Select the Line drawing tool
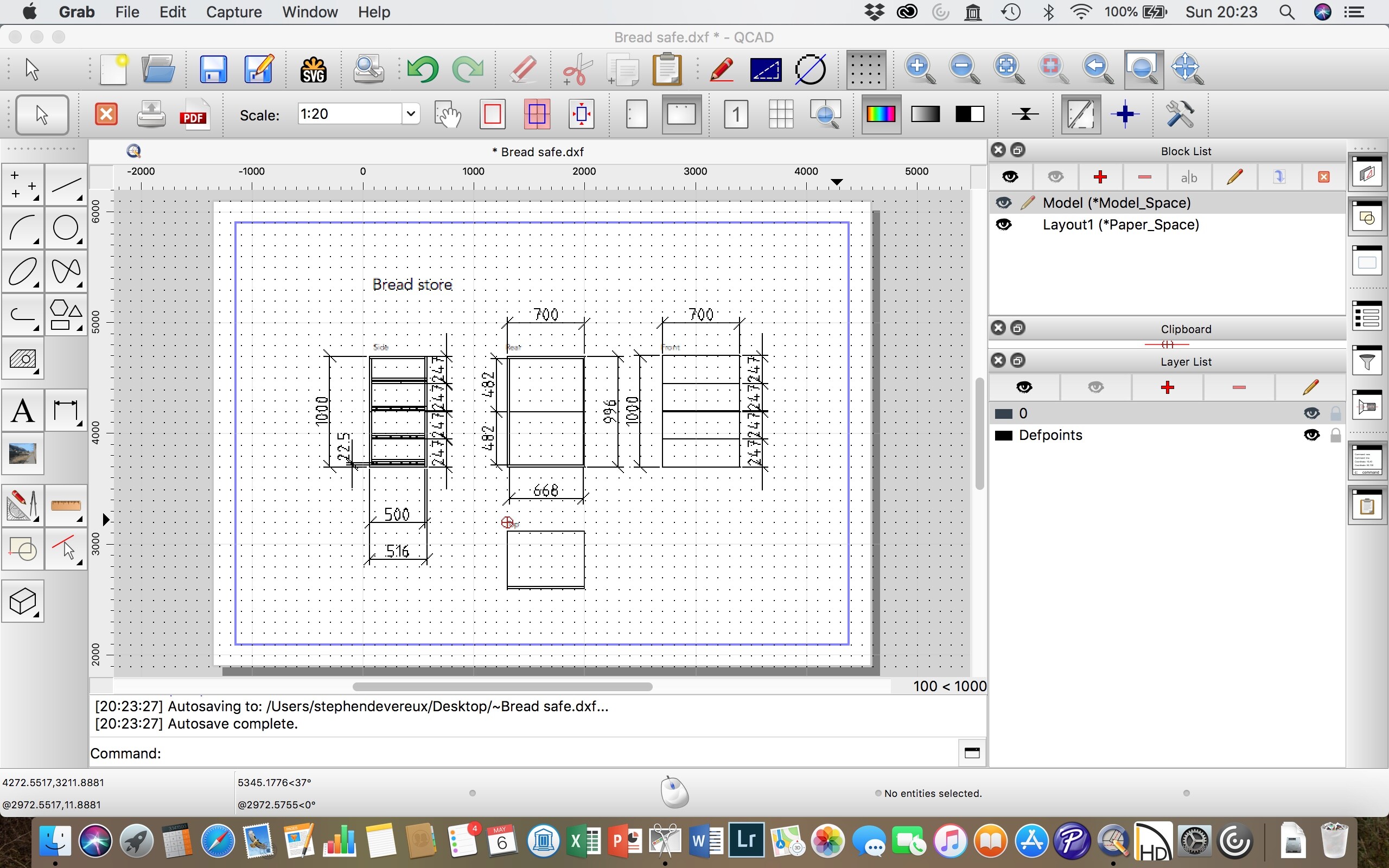The height and width of the screenshot is (868, 1389). pyautogui.click(x=66, y=185)
